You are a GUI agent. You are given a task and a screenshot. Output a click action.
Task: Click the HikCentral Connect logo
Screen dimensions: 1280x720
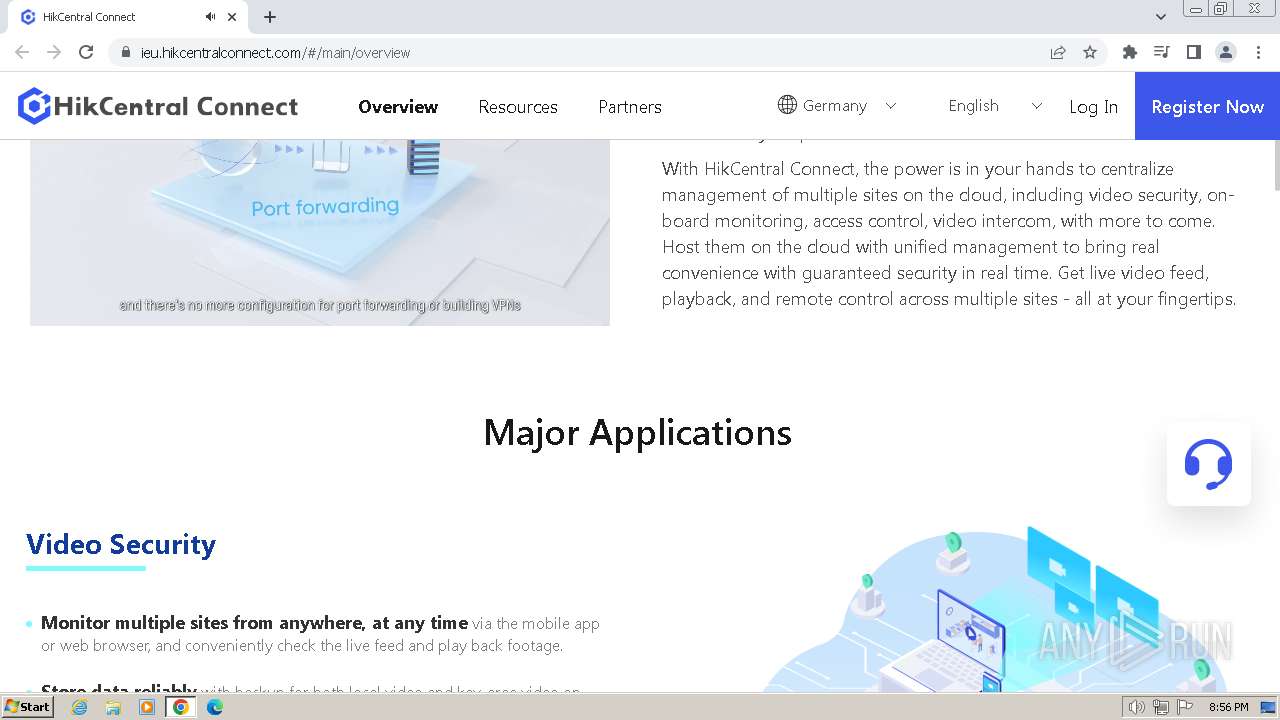point(158,106)
